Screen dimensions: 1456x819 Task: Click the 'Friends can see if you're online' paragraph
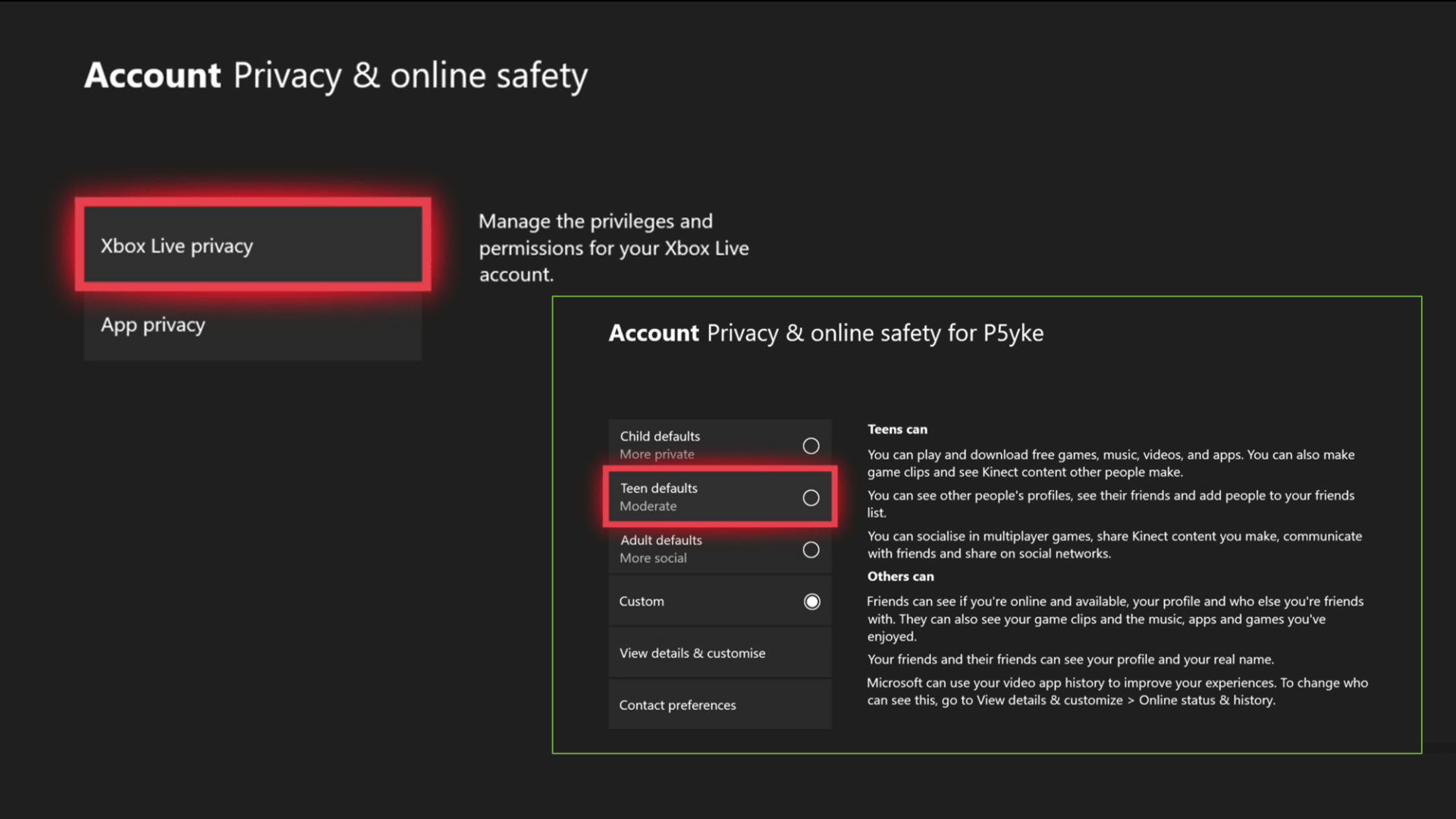[1116, 619]
